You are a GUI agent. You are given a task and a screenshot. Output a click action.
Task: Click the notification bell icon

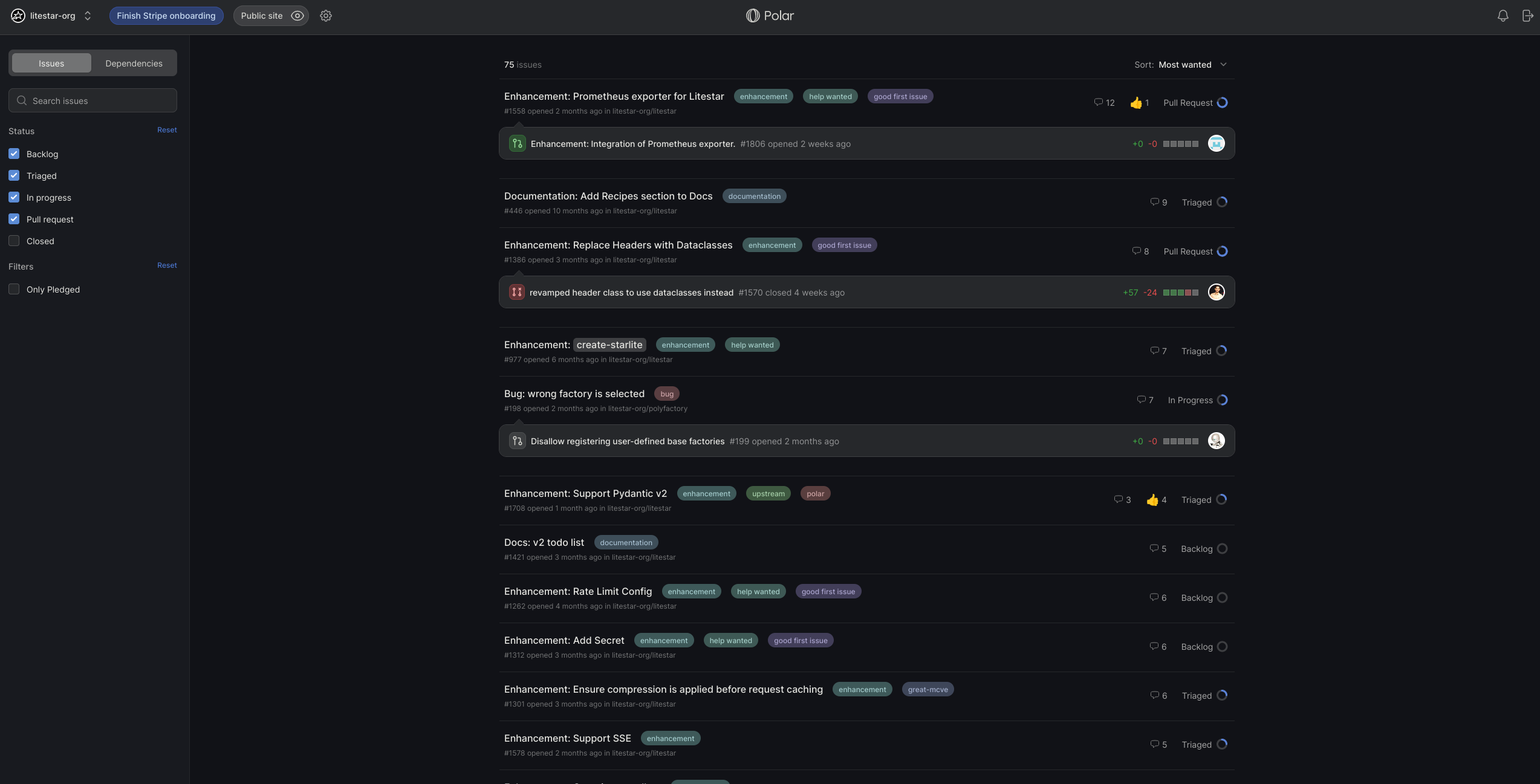point(1503,16)
